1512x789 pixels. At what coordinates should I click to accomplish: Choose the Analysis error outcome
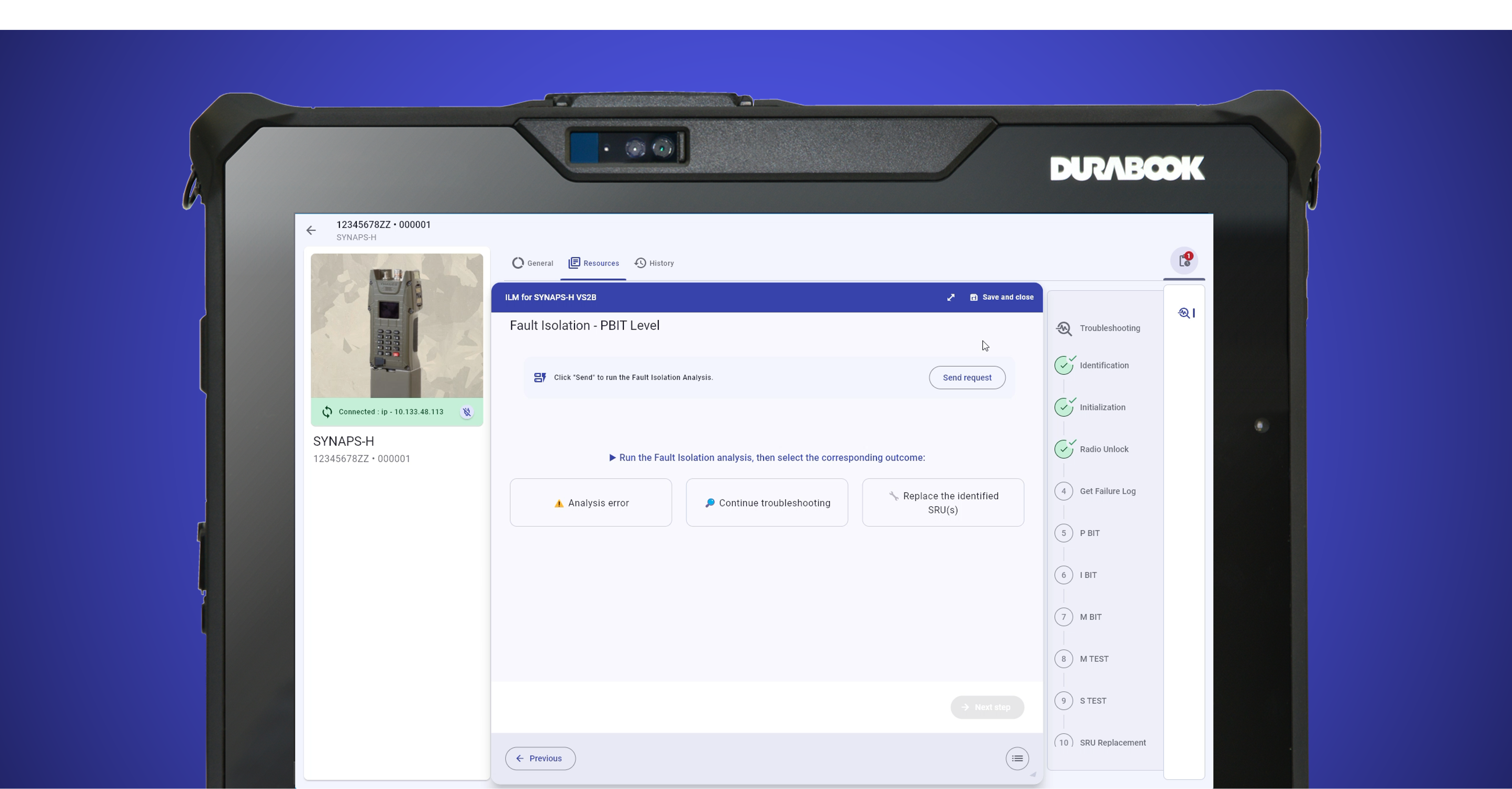pyautogui.click(x=591, y=502)
